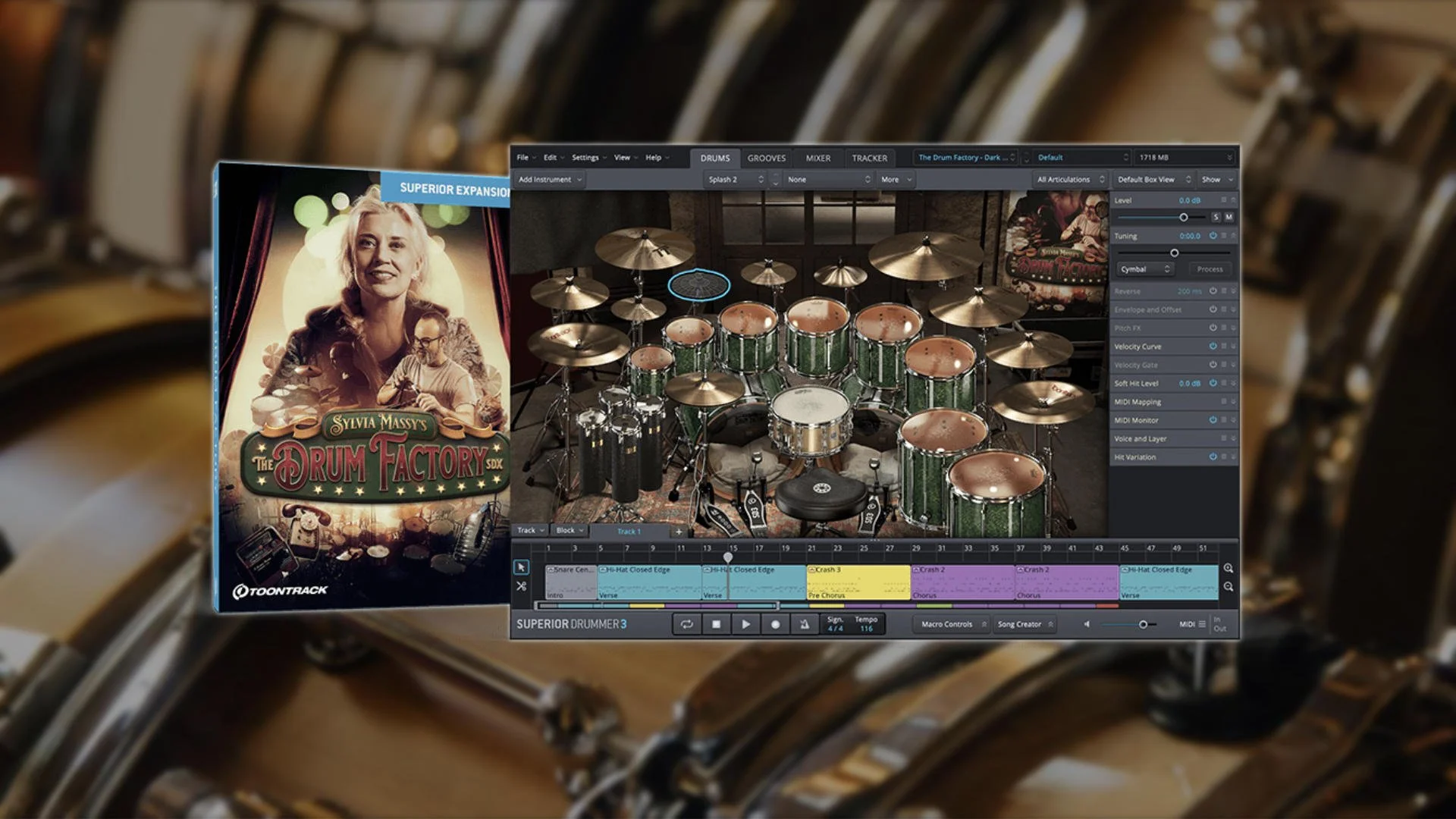
Task: Click the Process button in the Tuning section
Action: tap(1210, 268)
